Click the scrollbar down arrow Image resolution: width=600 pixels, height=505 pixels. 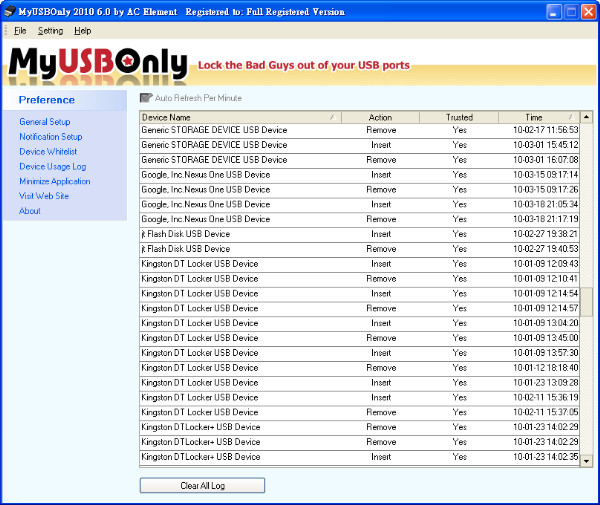point(586,461)
